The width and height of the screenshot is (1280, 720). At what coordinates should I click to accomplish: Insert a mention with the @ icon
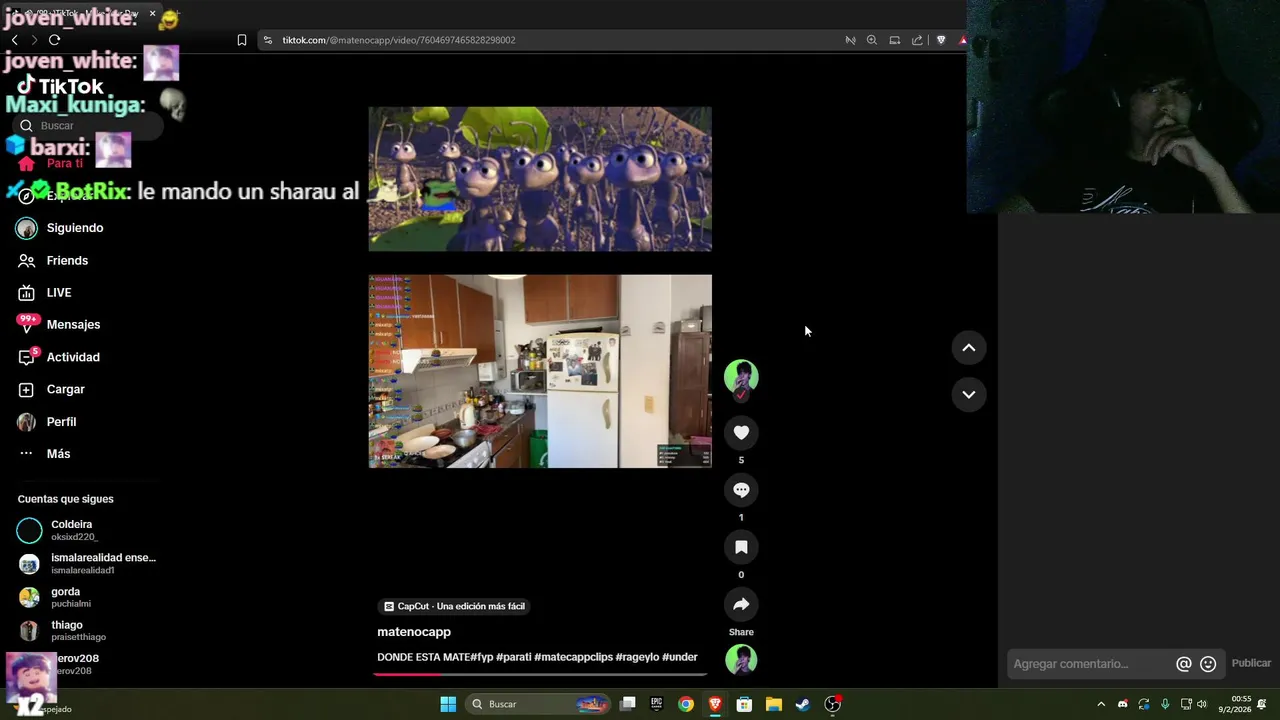(1184, 664)
